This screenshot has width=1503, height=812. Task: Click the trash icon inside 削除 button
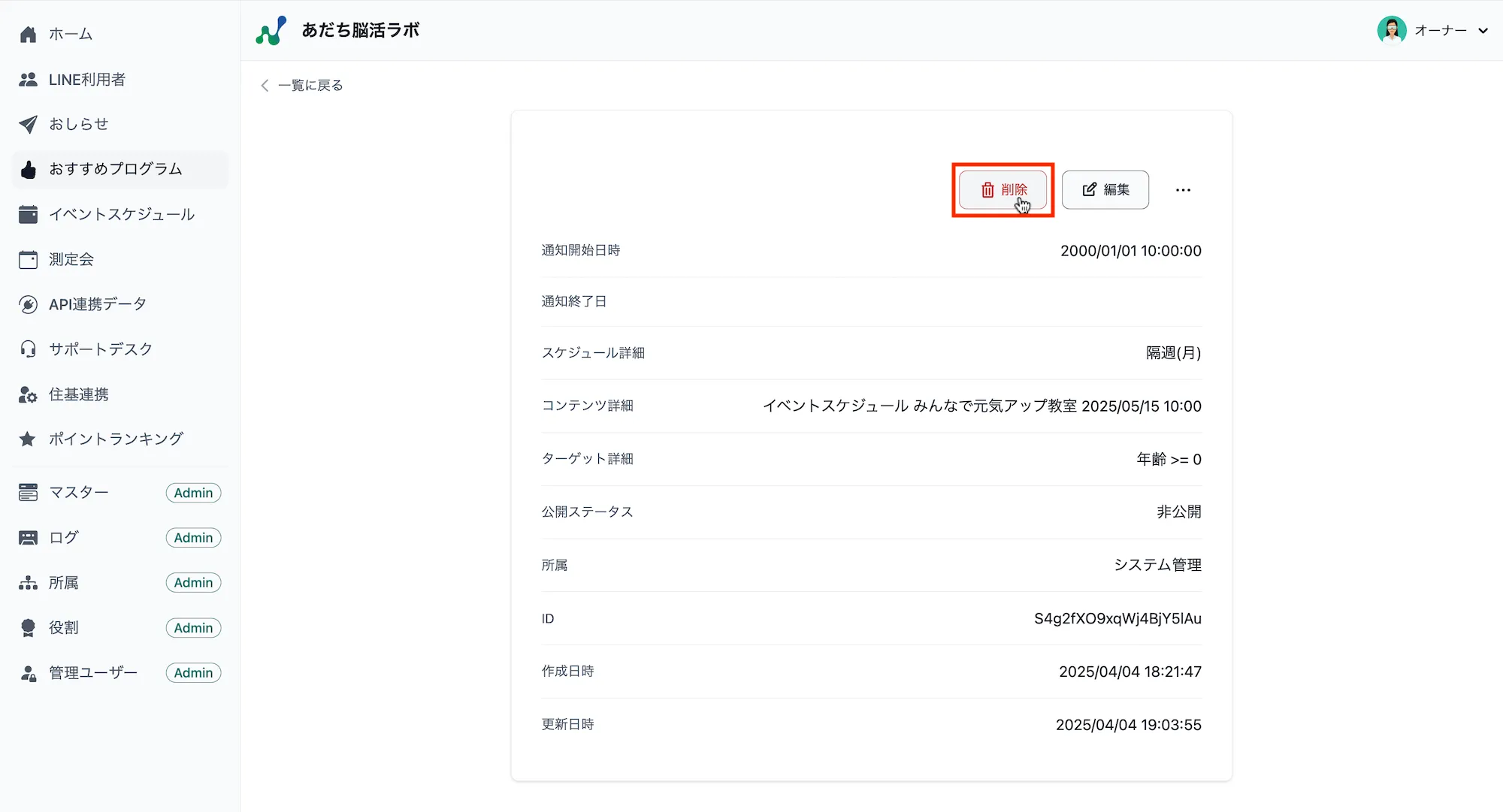pyautogui.click(x=987, y=190)
